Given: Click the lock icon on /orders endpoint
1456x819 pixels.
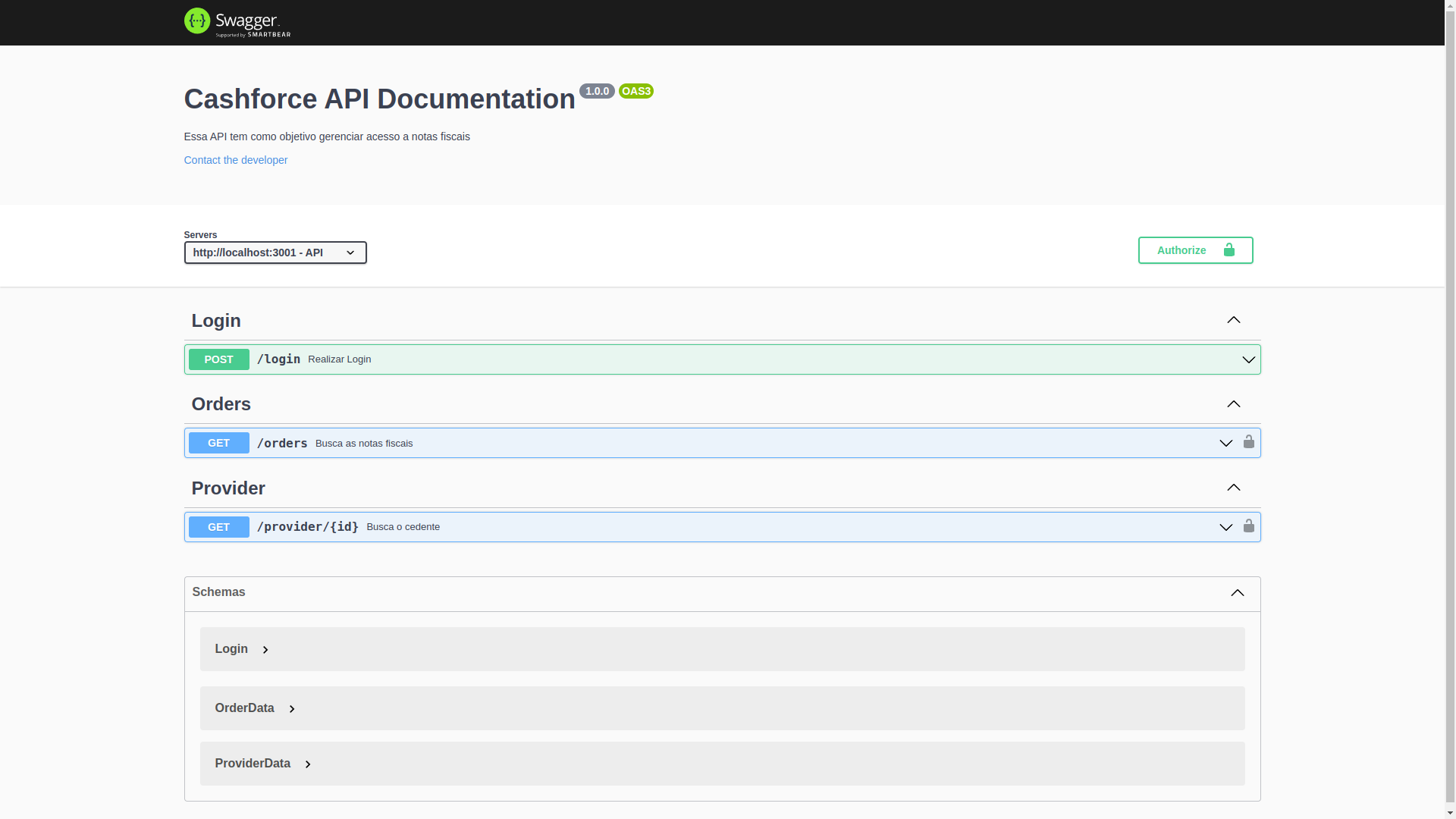Looking at the screenshot, I should [x=1248, y=442].
